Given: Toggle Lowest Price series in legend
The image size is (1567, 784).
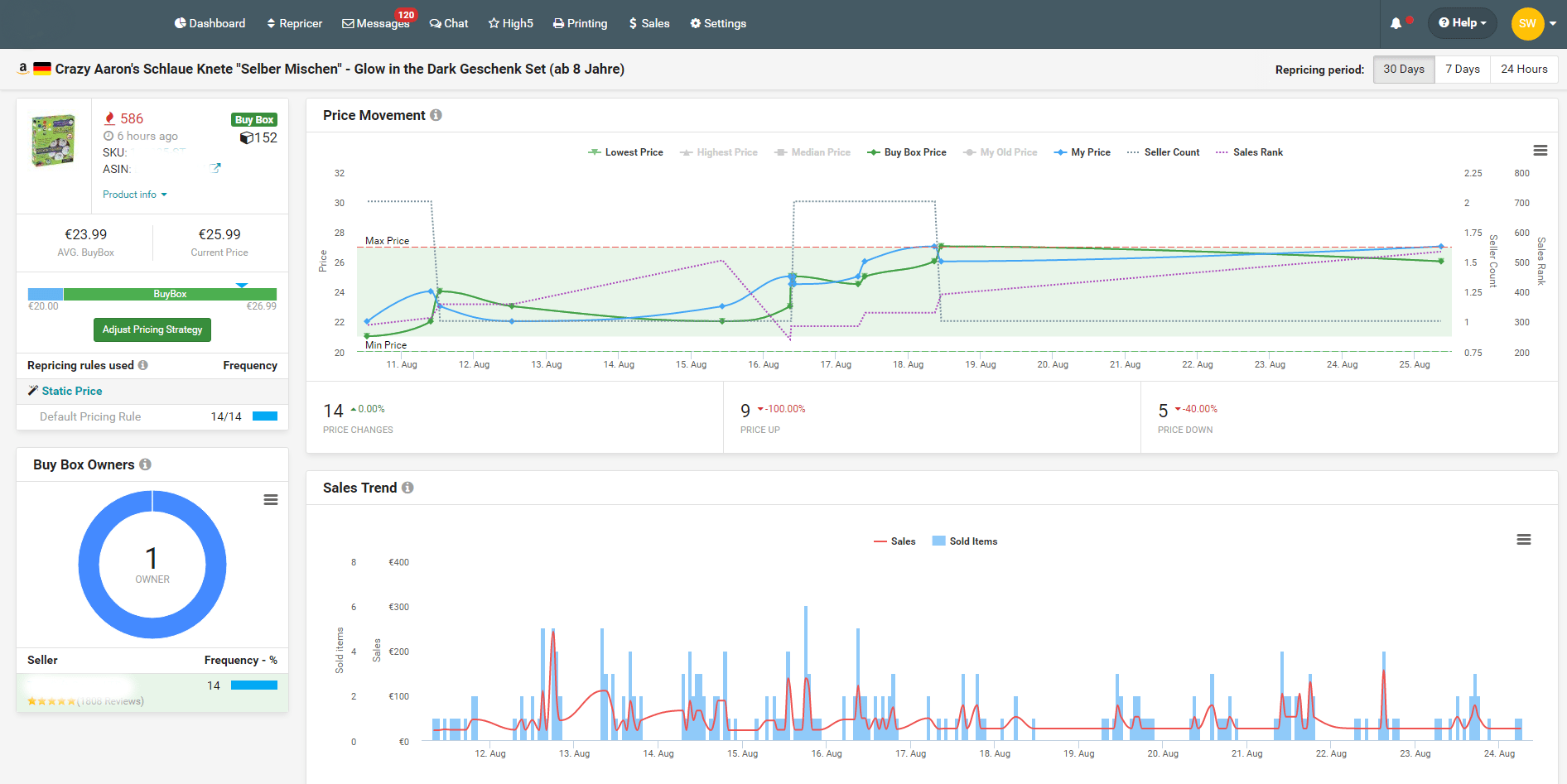Looking at the screenshot, I should (x=625, y=152).
